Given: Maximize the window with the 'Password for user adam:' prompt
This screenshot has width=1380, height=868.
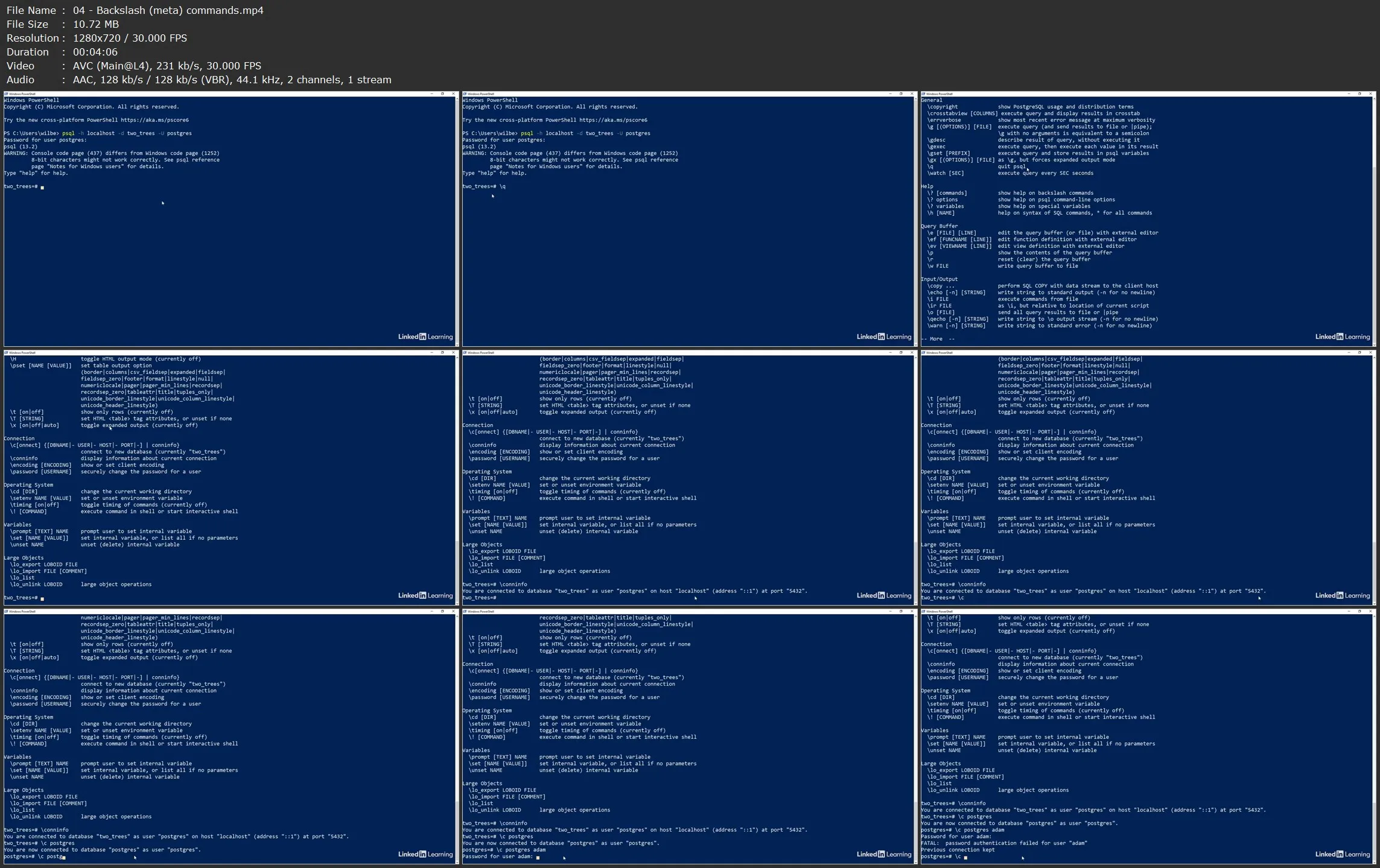Looking at the screenshot, I should click(x=901, y=612).
